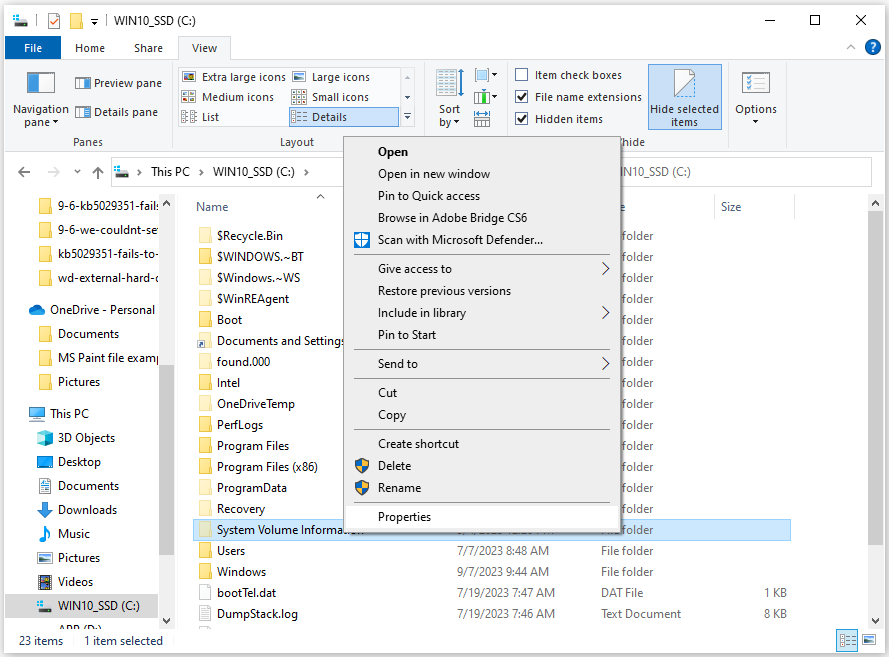The height and width of the screenshot is (657, 889).
Task: Click the Up arrow navigation icon
Action: pyautogui.click(x=97, y=172)
